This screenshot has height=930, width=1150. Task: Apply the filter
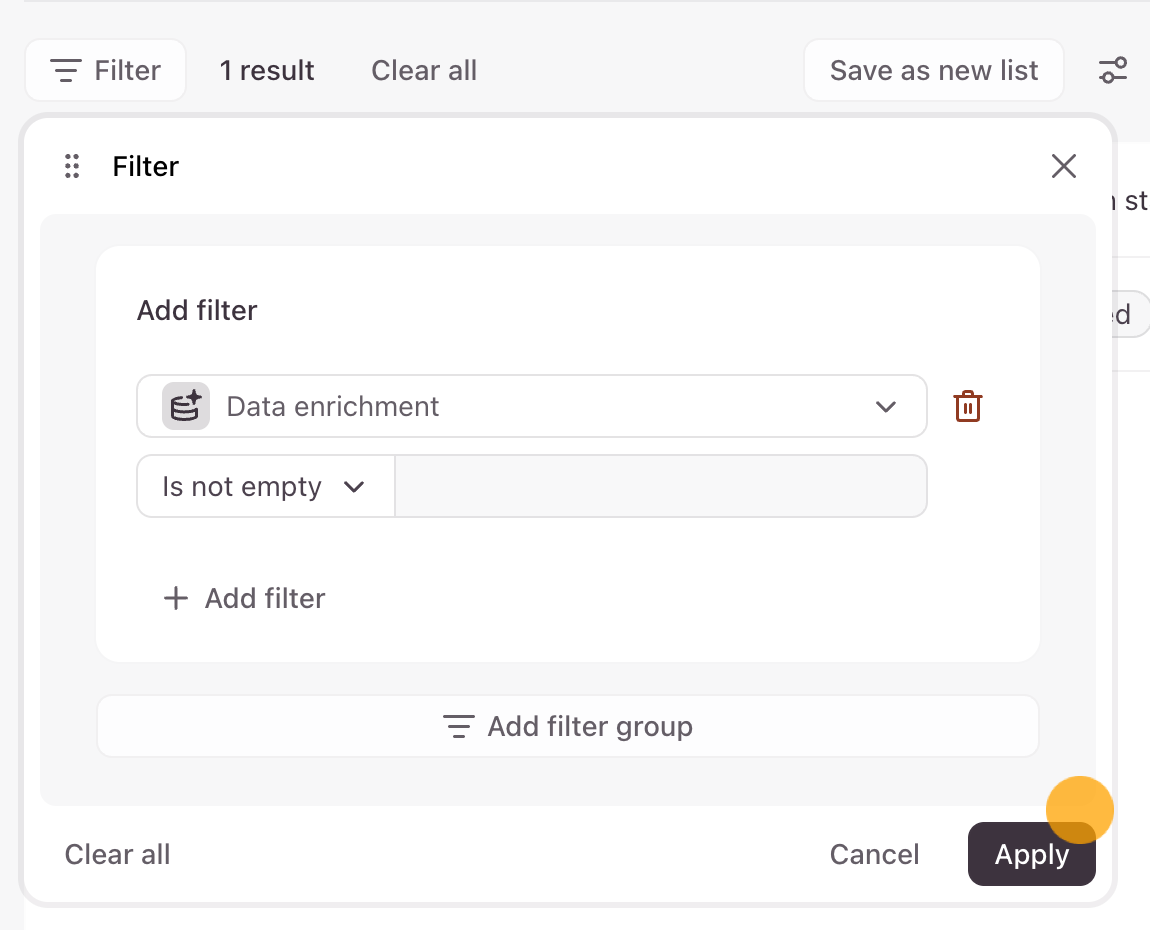pyautogui.click(x=1031, y=855)
